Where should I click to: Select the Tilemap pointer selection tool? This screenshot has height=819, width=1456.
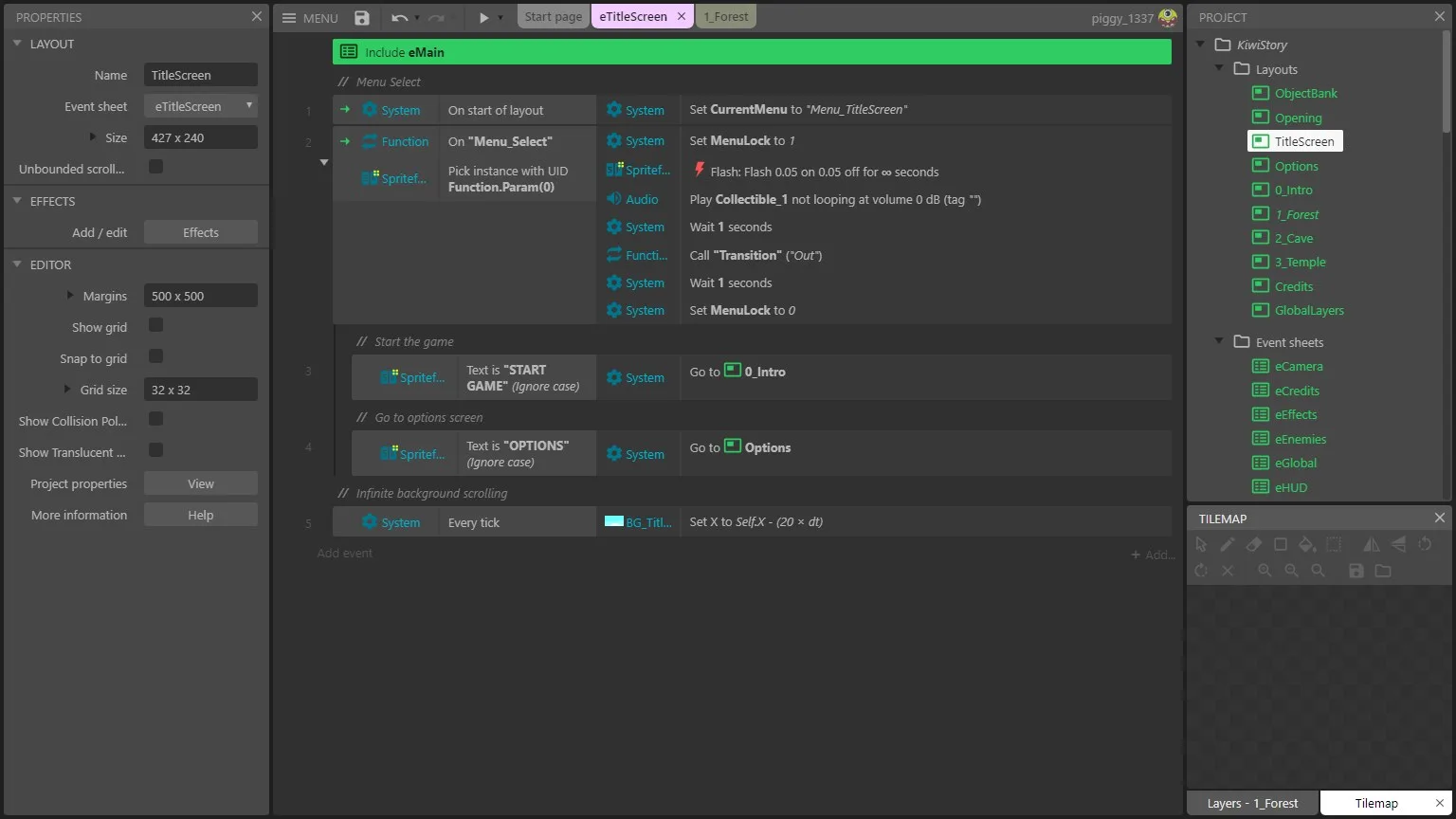coord(1201,544)
